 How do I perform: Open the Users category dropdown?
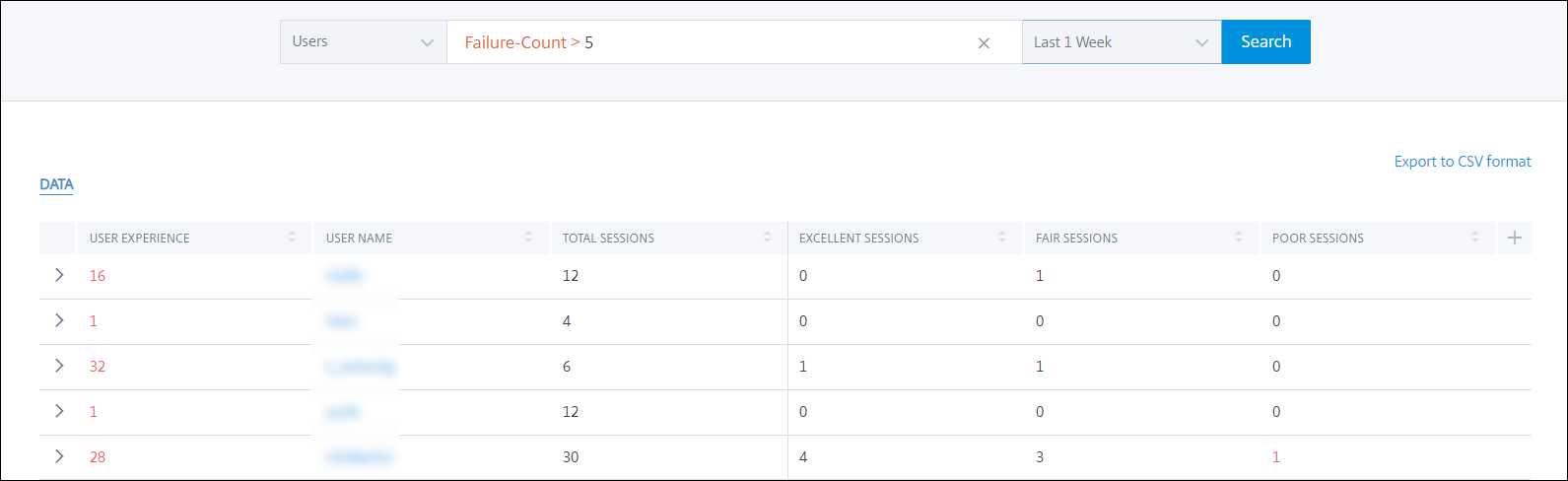click(x=363, y=42)
